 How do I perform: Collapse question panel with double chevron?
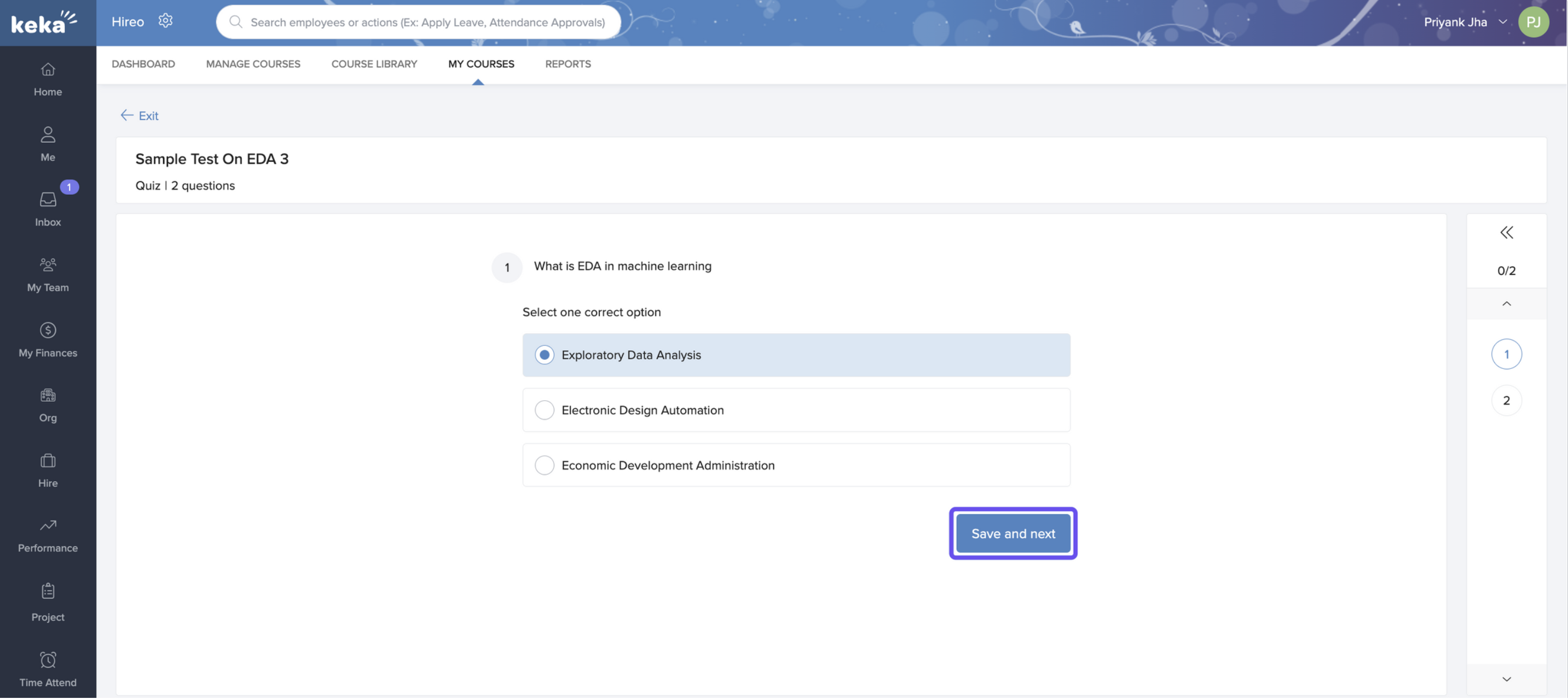coord(1506,233)
